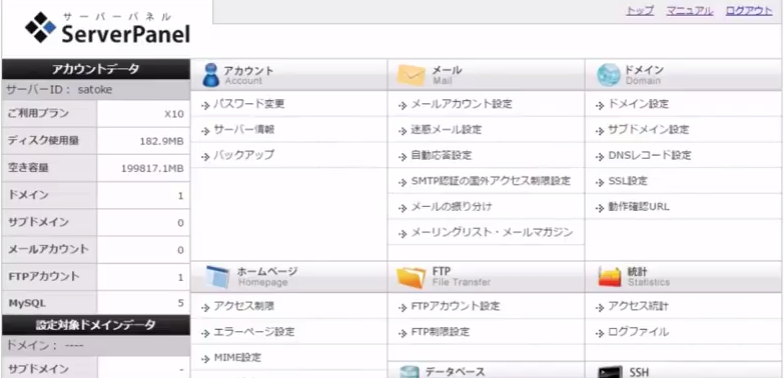Image resolution: width=784 pixels, height=378 pixels.
Task: Open サブドメイン設定
Action: click(x=648, y=130)
